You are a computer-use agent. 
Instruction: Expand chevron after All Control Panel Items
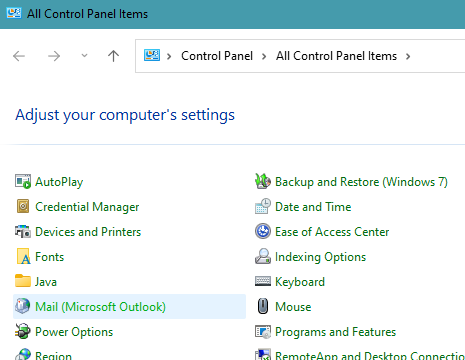coord(408,56)
